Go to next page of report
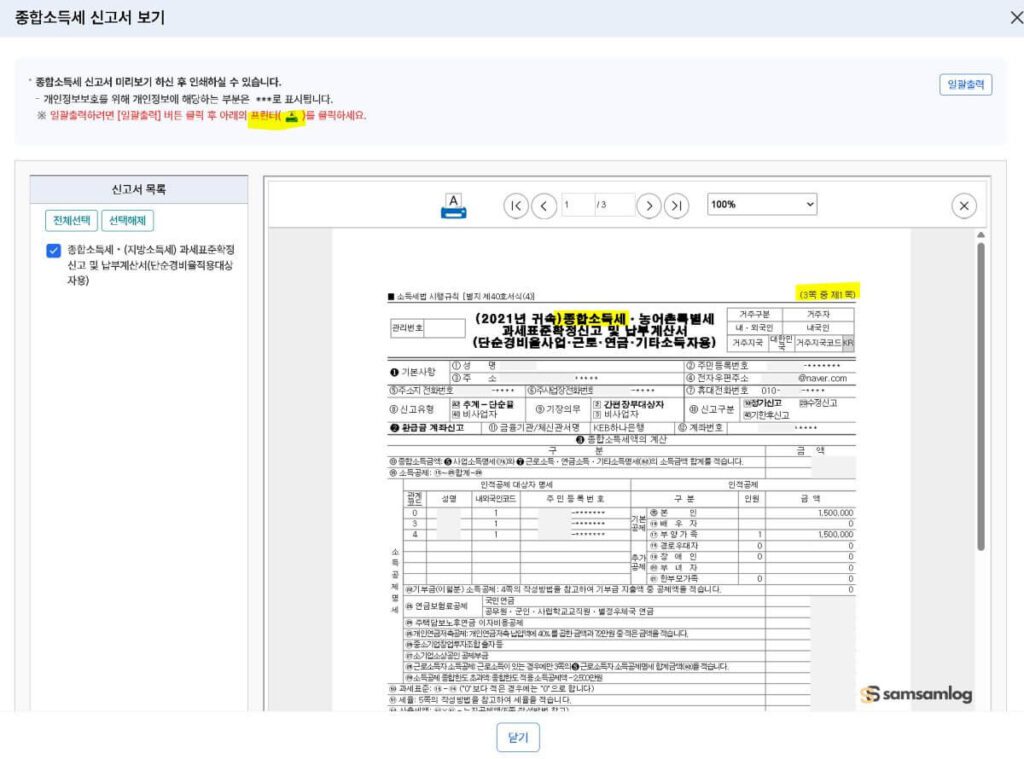This screenshot has width=1024, height=759. (x=648, y=206)
